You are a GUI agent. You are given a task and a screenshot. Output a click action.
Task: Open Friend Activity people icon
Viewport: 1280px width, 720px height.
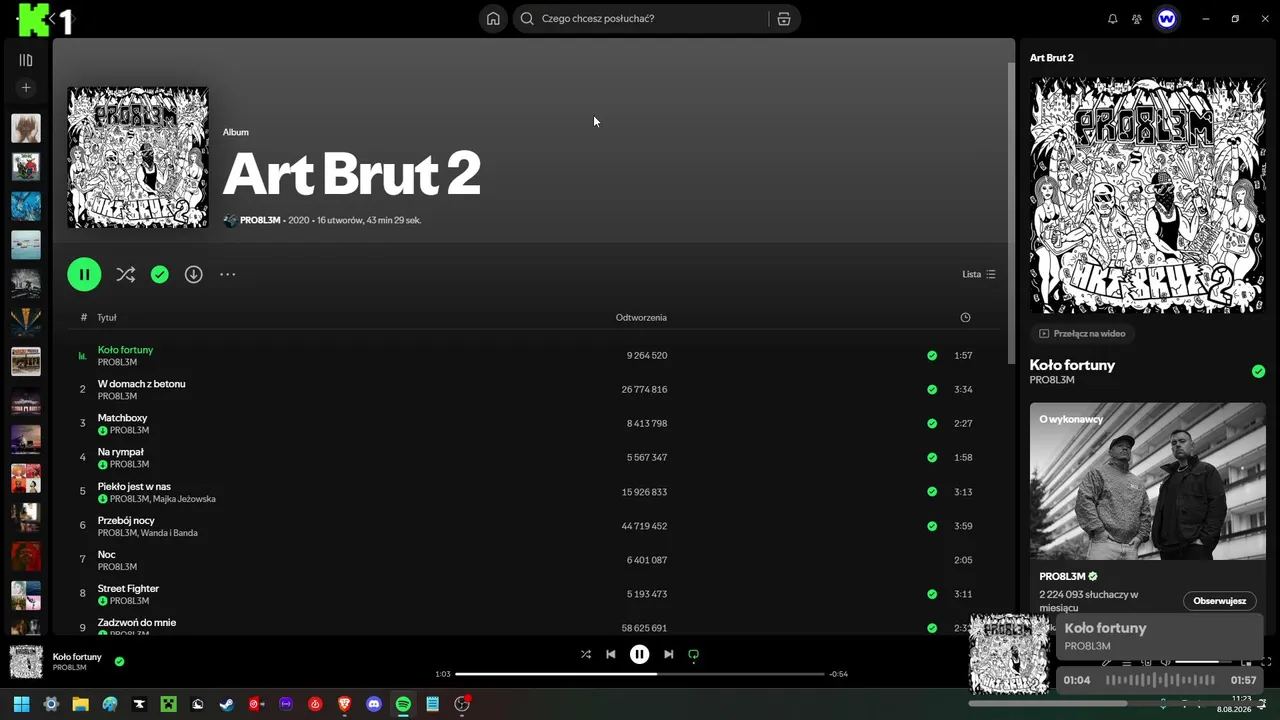pos(1137,18)
